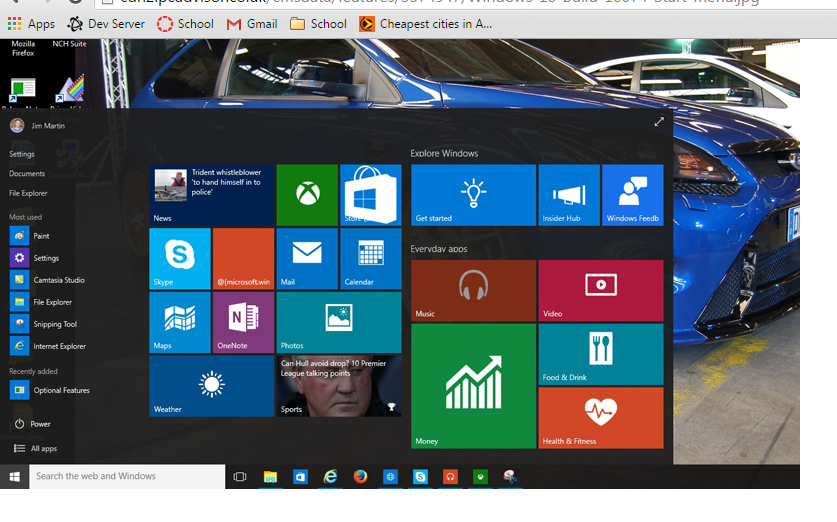
Task: Open the Music headphones taskbar icon
Action: click(x=450, y=477)
